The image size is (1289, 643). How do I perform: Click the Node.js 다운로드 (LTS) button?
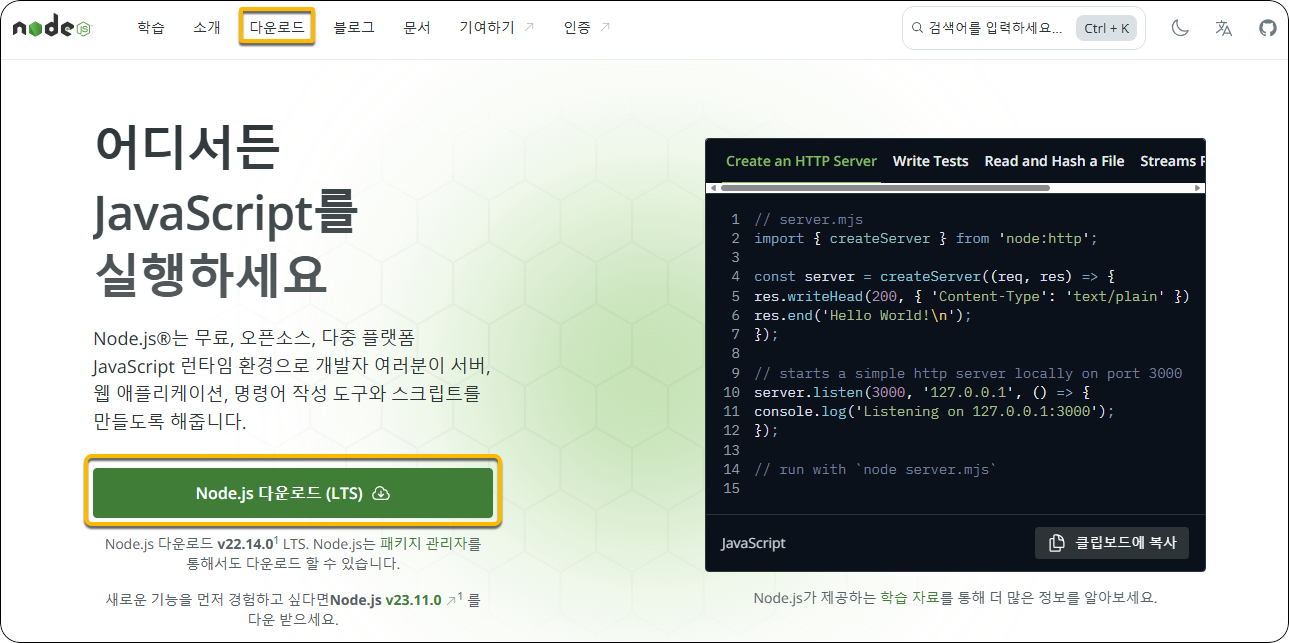pos(293,493)
